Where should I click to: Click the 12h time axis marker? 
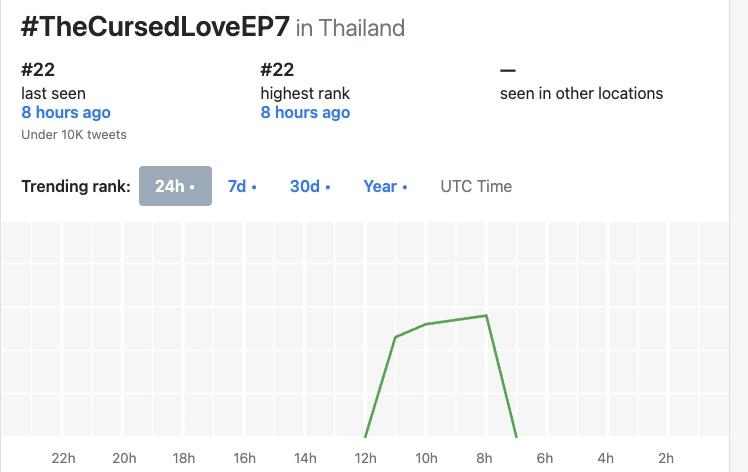click(365, 458)
